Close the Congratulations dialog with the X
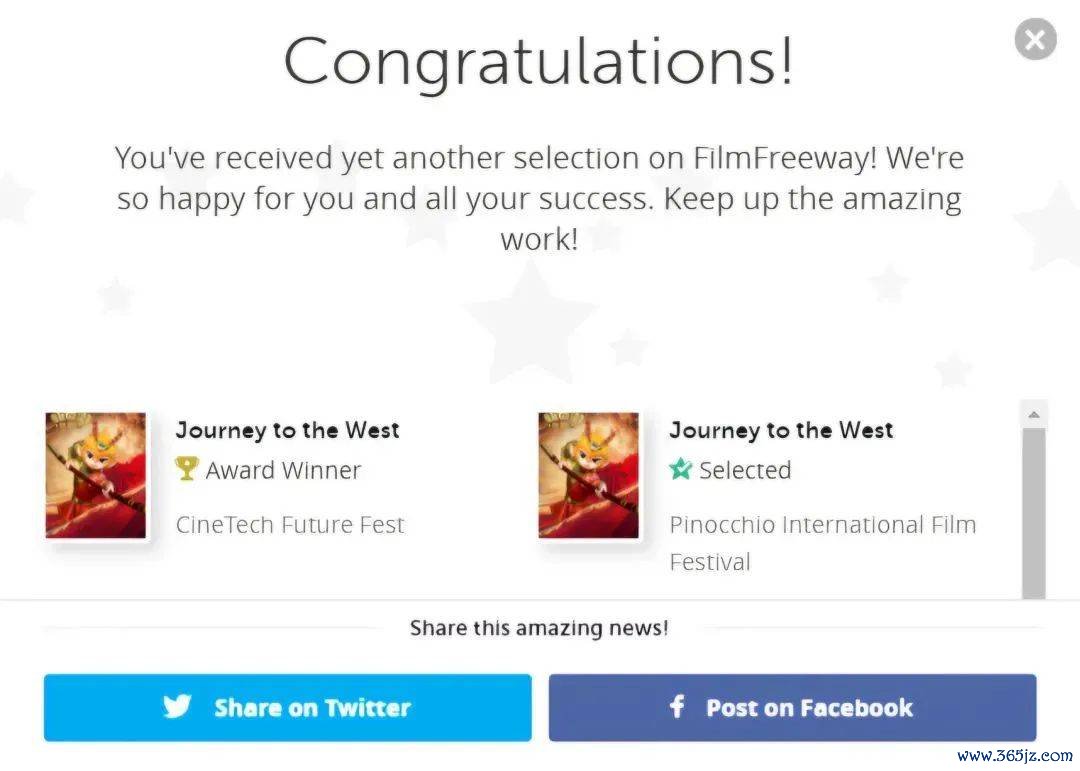Viewport: 1080px width, 771px height. 1035,40
